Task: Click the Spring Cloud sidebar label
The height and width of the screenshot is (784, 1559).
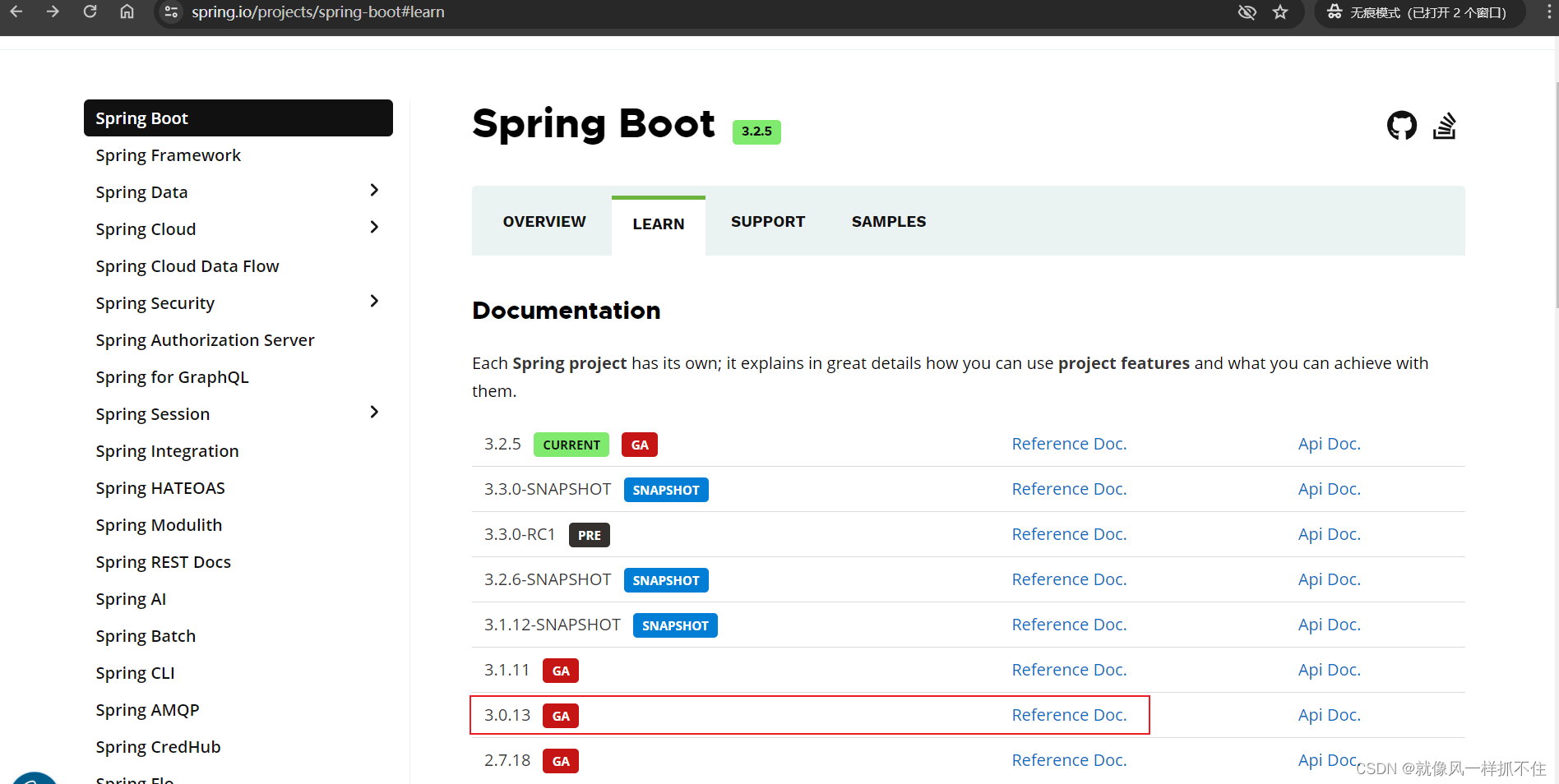Action: click(146, 229)
